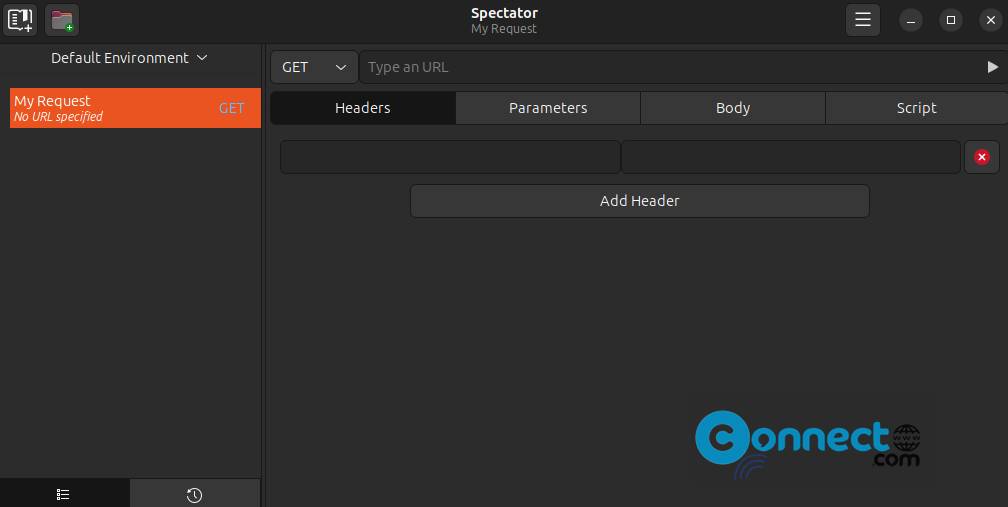
Task: Show collections list view in sidebar
Action: tap(63, 494)
